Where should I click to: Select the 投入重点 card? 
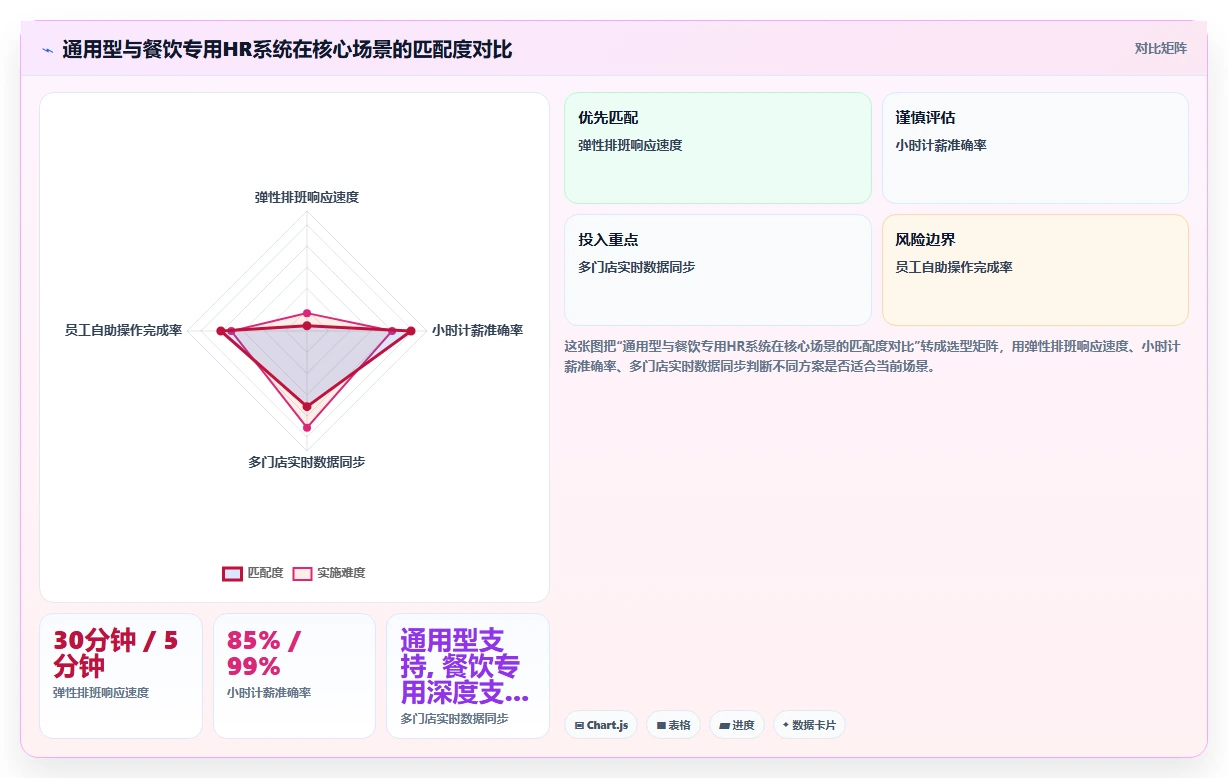(718, 270)
